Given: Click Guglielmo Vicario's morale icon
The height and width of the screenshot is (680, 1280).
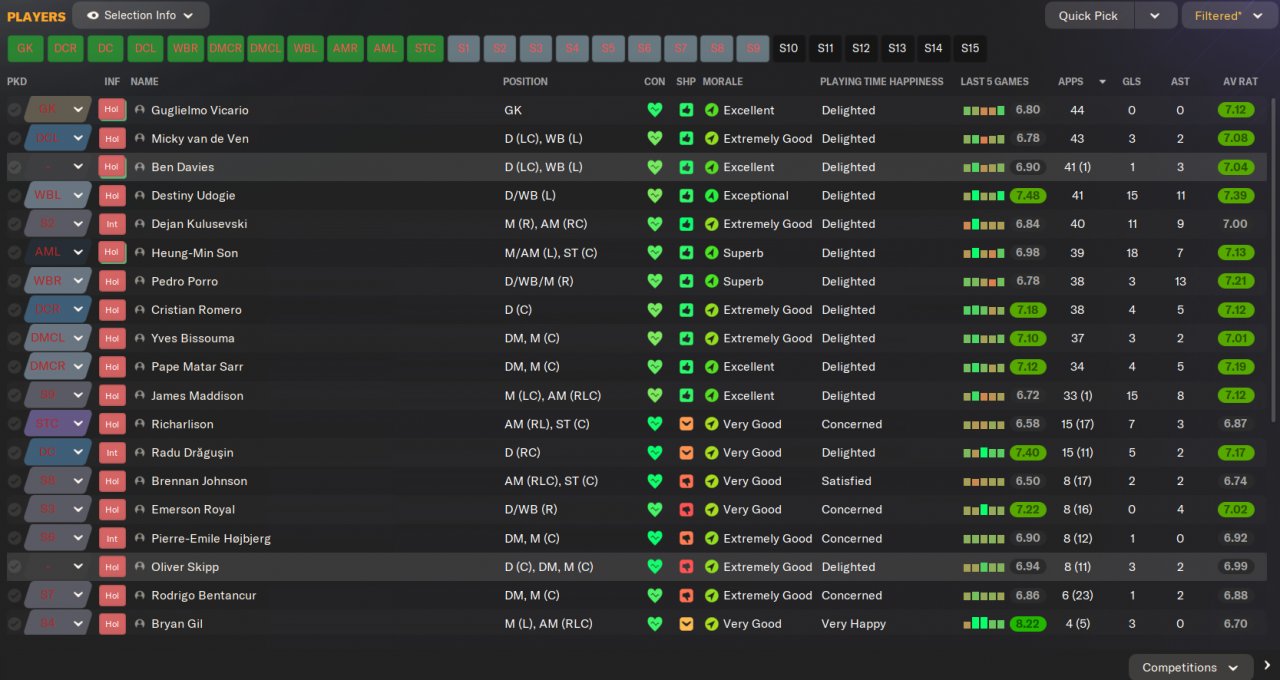Looking at the screenshot, I should pyautogui.click(x=711, y=110).
